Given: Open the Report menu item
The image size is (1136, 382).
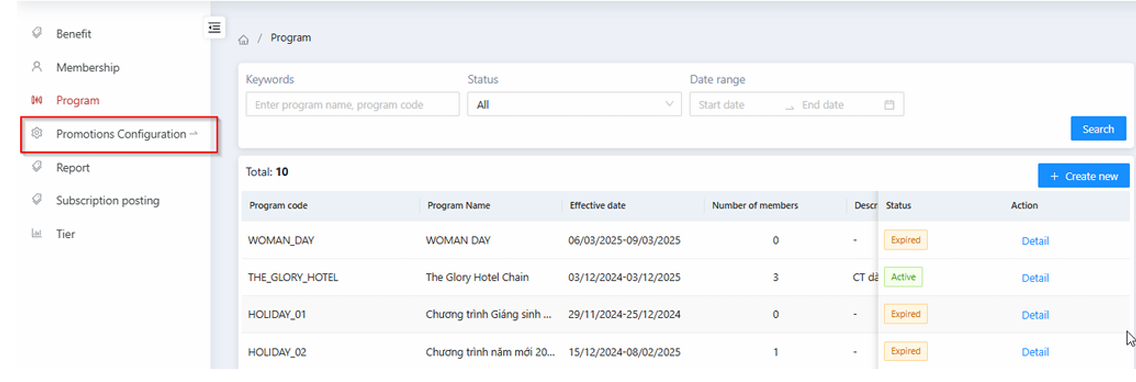Looking at the screenshot, I should (73, 167).
